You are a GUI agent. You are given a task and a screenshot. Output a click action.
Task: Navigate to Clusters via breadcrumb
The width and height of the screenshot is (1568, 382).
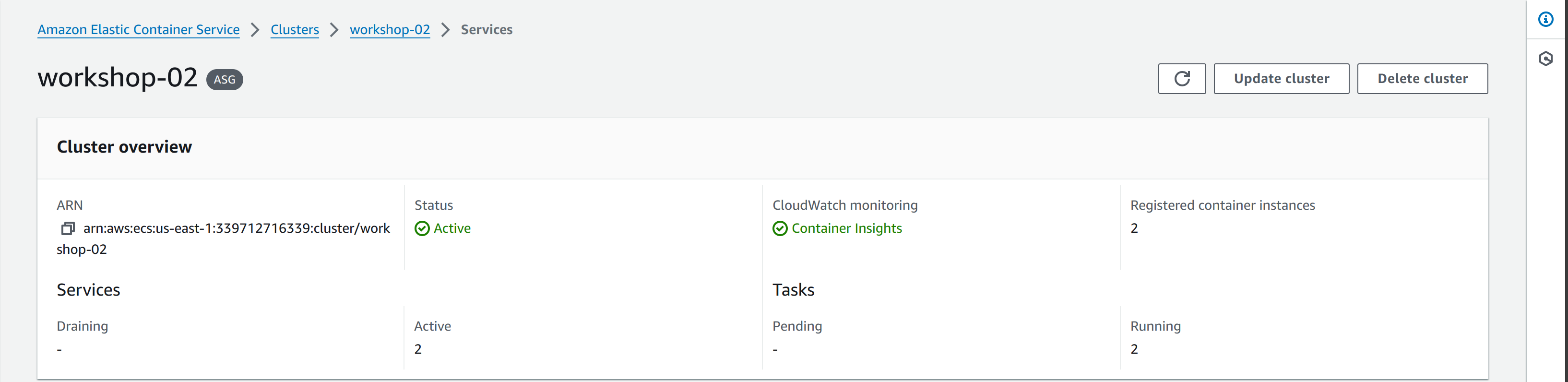click(x=295, y=29)
